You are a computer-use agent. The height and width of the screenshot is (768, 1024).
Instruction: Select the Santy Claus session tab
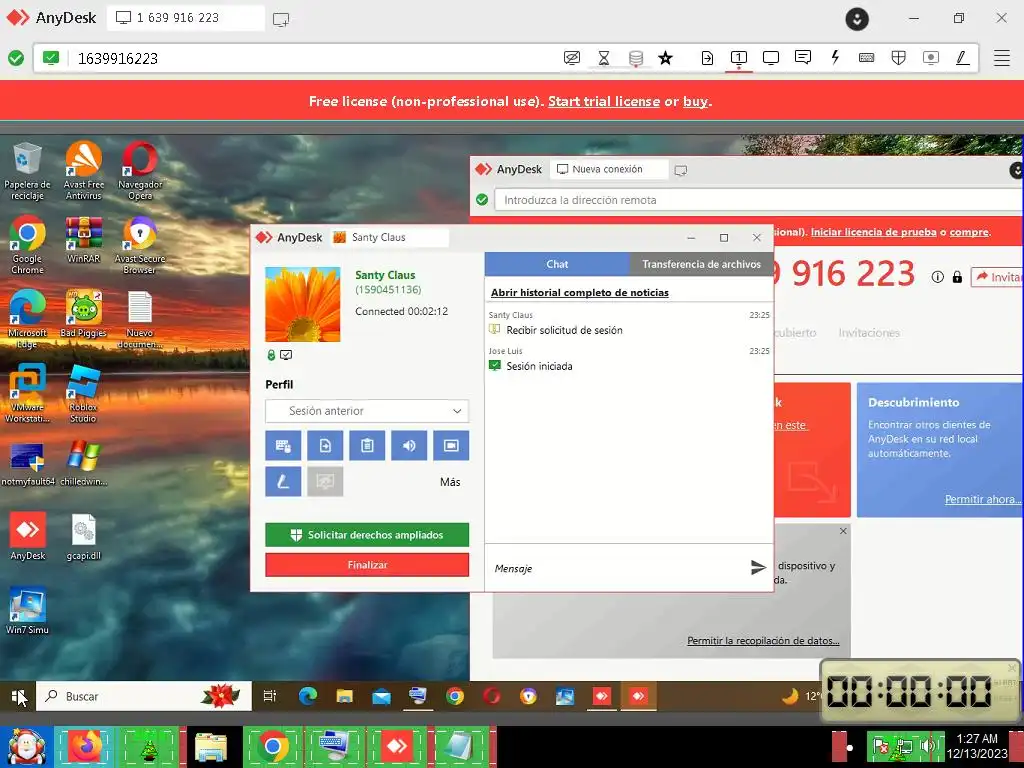[389, 237]
